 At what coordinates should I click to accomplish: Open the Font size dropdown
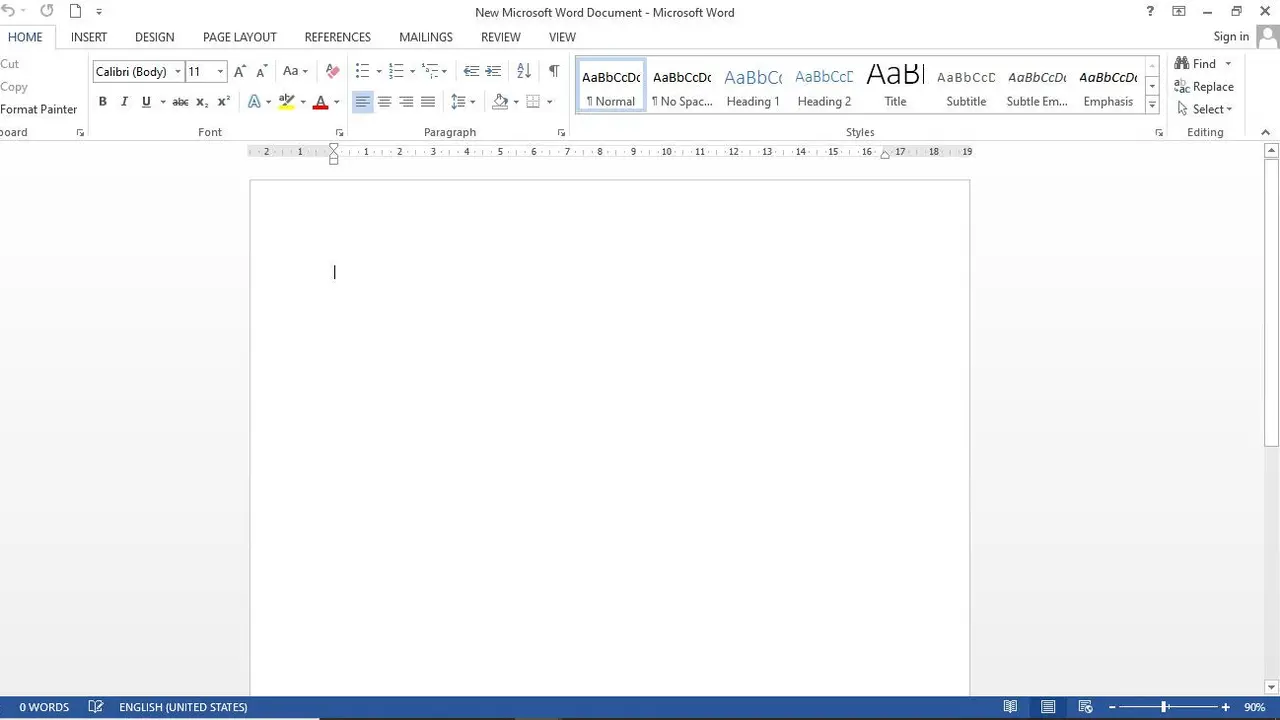[219, 71]
